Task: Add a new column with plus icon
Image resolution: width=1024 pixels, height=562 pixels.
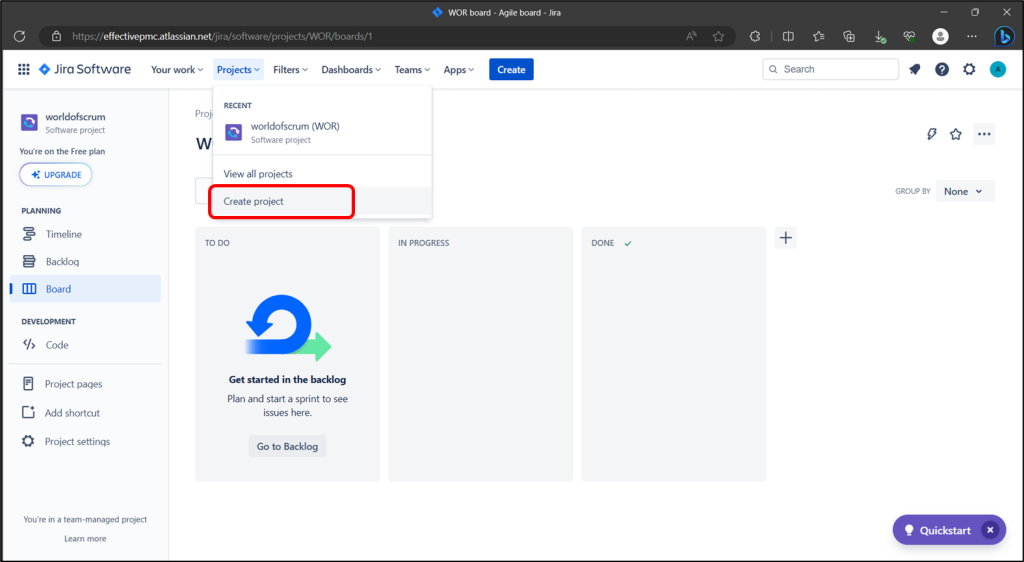Action: (786, 238)
